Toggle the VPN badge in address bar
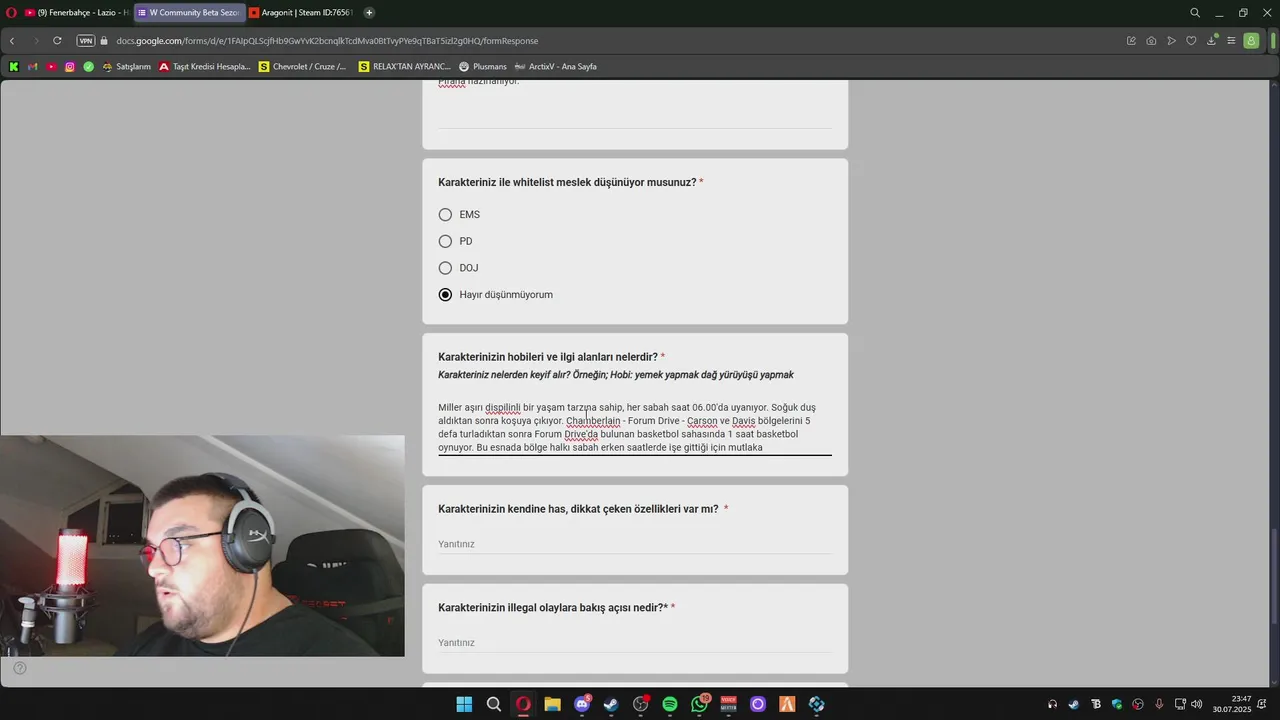 [x=86, y=41]
